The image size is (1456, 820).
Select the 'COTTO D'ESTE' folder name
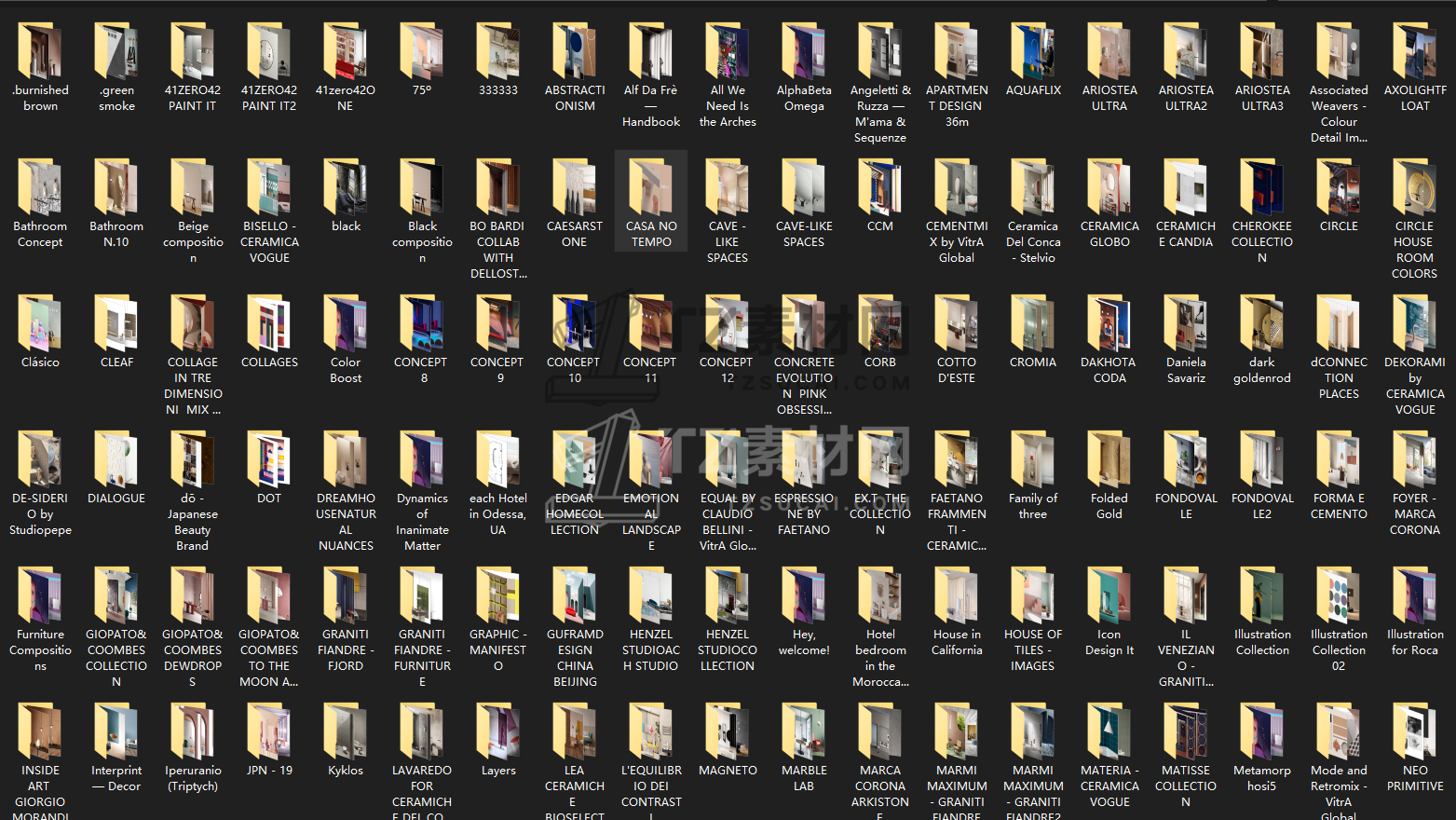(x=957, y=370)
